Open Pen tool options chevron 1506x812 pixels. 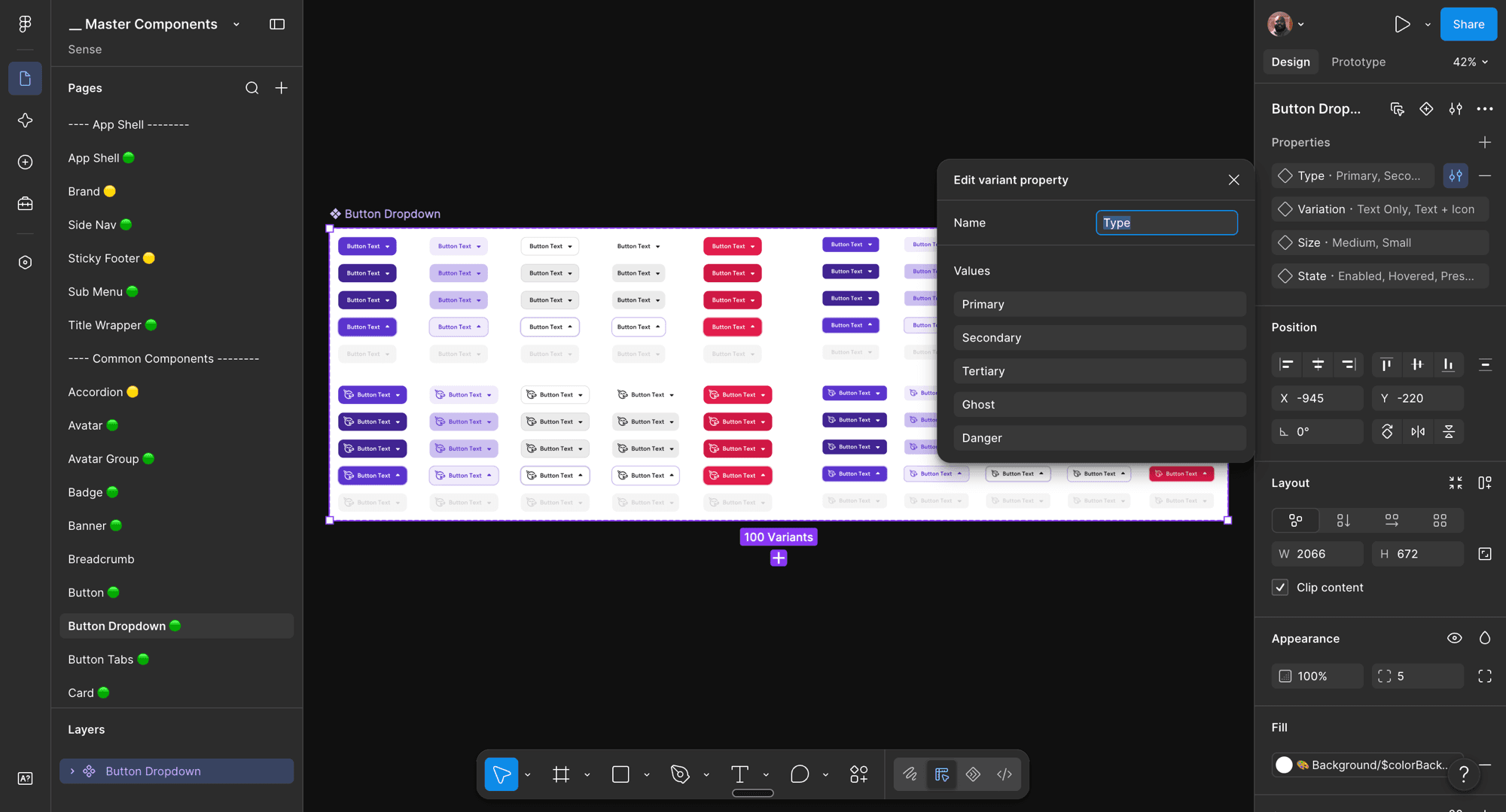pyautogui.click(x=706, y=775)
